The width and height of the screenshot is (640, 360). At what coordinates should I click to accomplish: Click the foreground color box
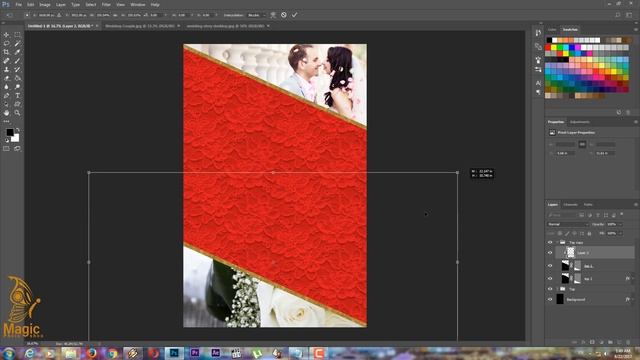click(10, 132)
